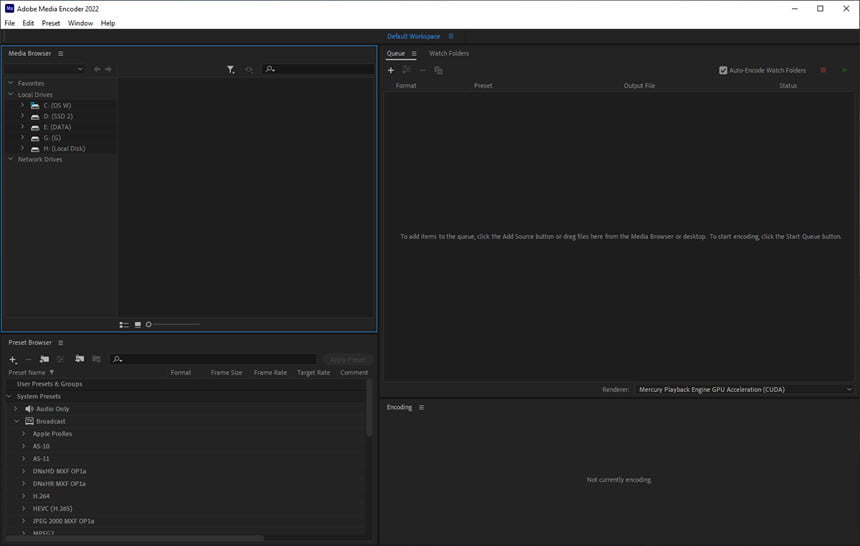This screenshot has height=546, width=860.
Task: Click the red Stop Queue icon
Action: [823, 70]
